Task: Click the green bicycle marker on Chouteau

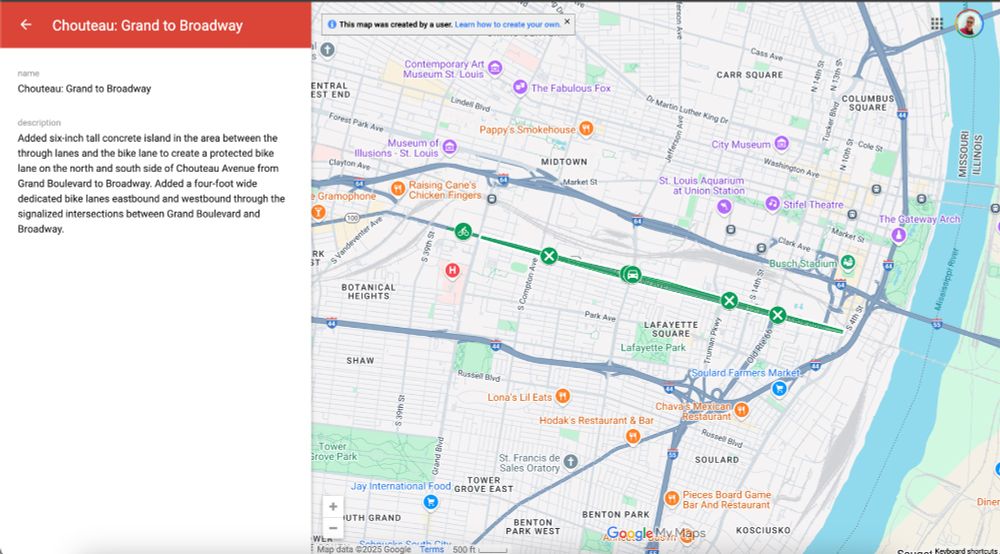Action: pyautogui.click(x=464, y=231)
